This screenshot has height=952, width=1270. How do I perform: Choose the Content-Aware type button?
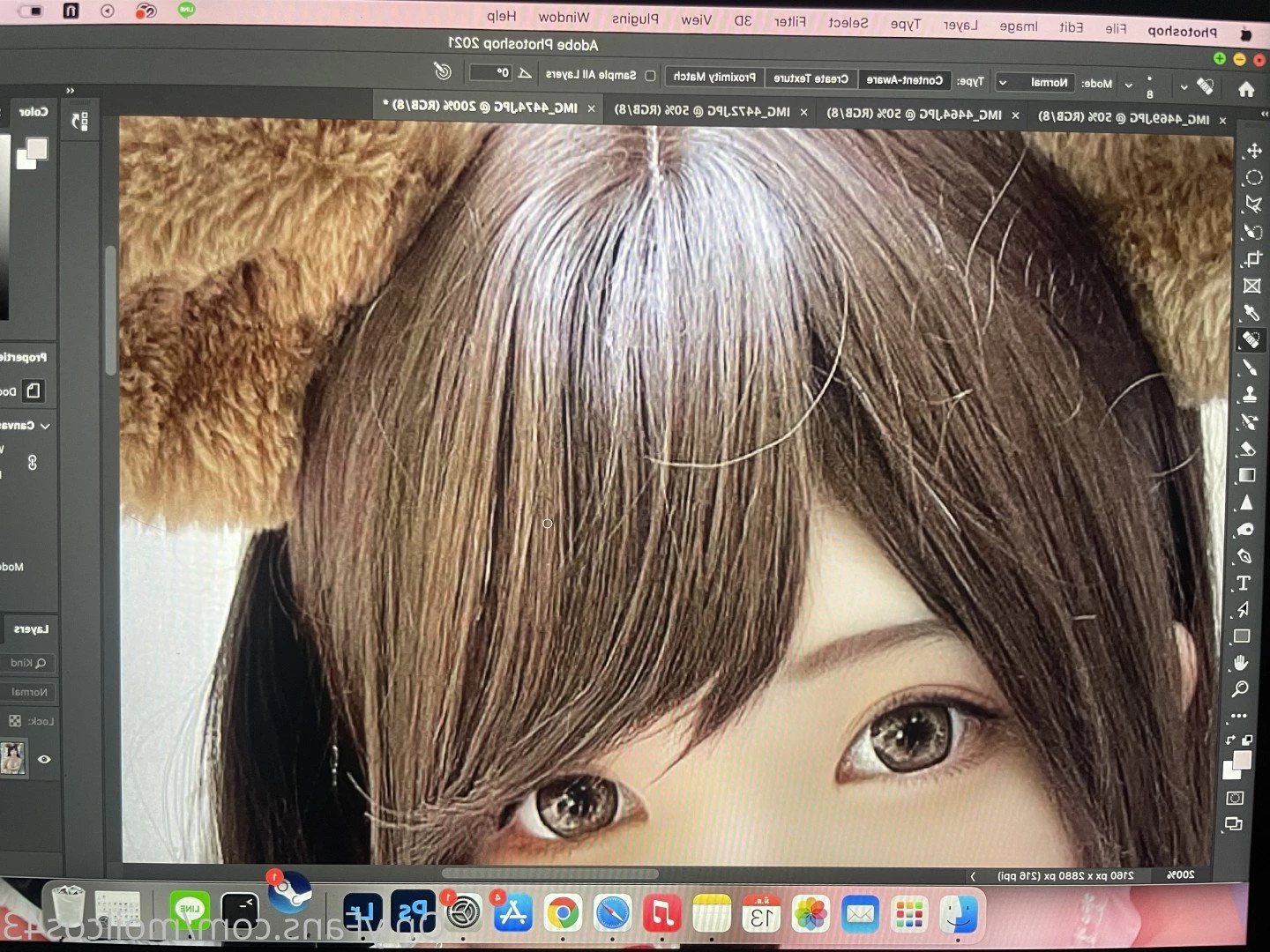coord(904,80)
